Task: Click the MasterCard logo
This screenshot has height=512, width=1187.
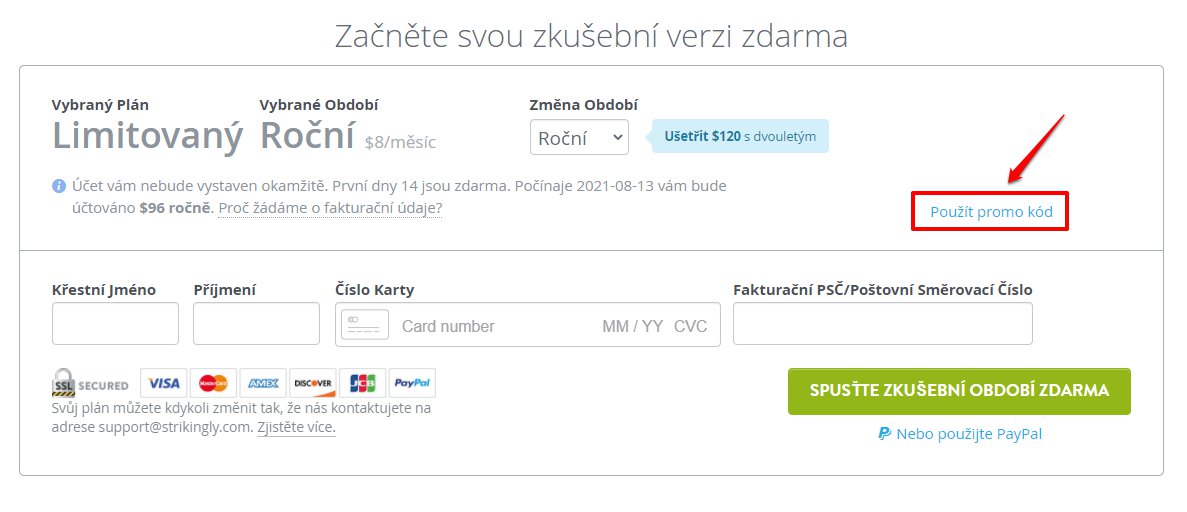Action: [x=213, y=383]
